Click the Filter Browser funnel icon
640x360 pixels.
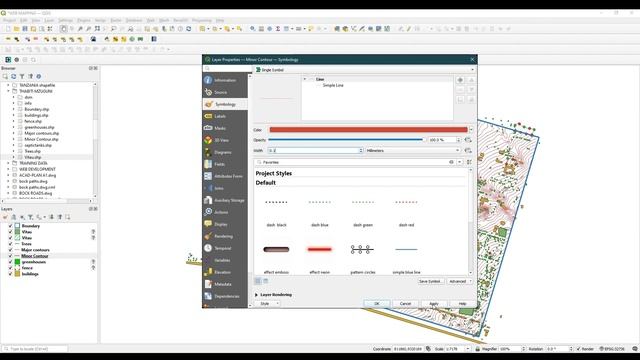(22, 76)
